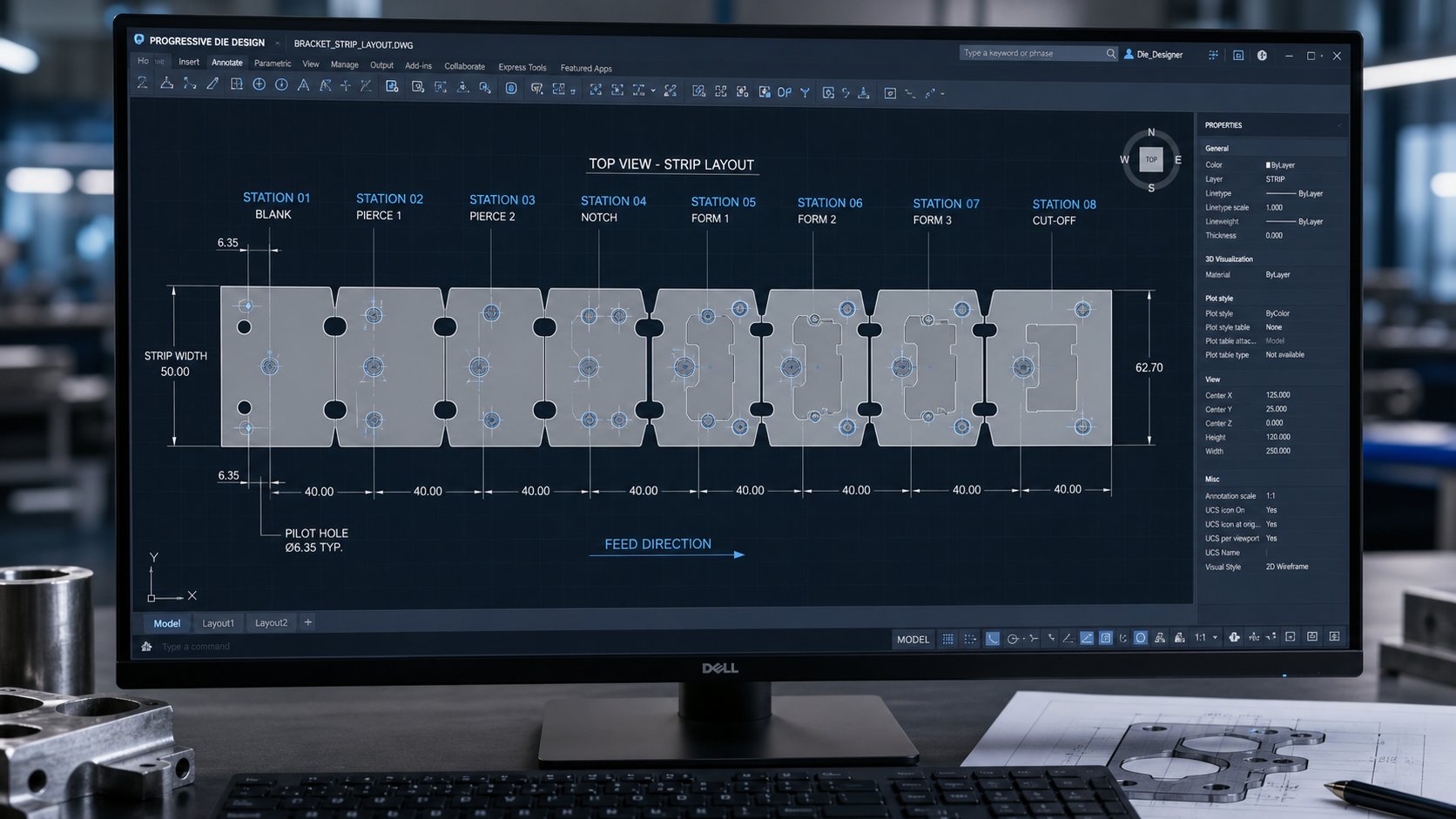Click the Width value 250.000

click(x=1277, y=451)
